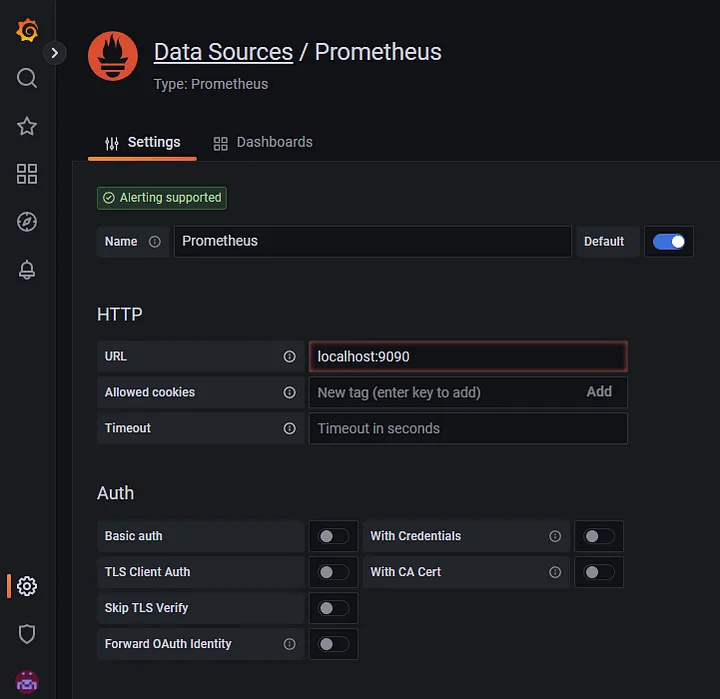Open the Server Admin shield icon
Viewport: 720px width, 699px height.
click(x=27, y=634)
